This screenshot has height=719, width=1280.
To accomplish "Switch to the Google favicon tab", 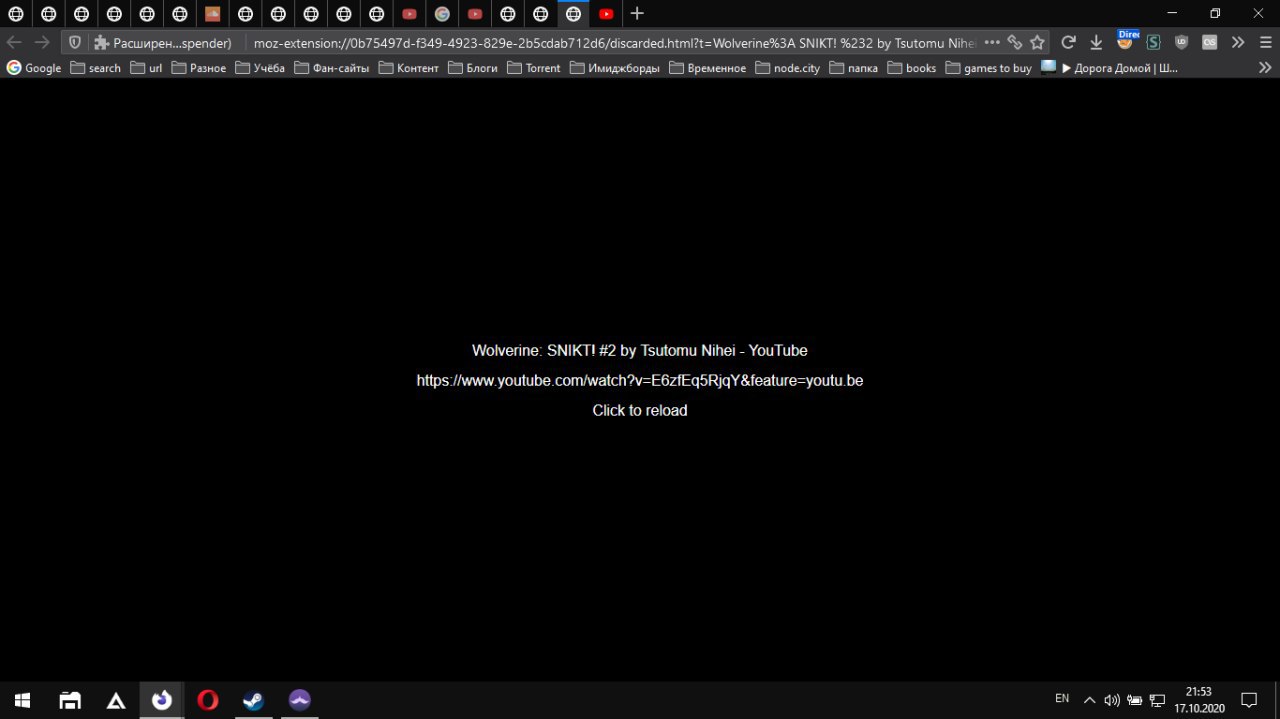I will click(442, 14).
